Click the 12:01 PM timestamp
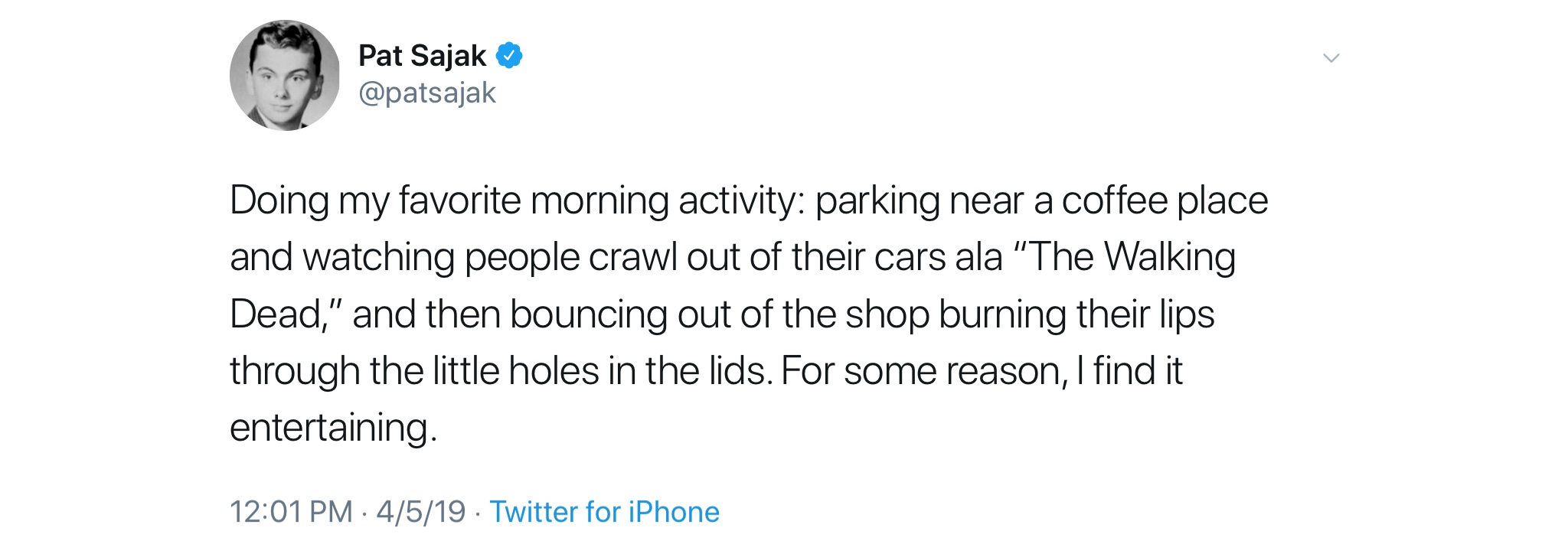 click(x=291, y=512)
